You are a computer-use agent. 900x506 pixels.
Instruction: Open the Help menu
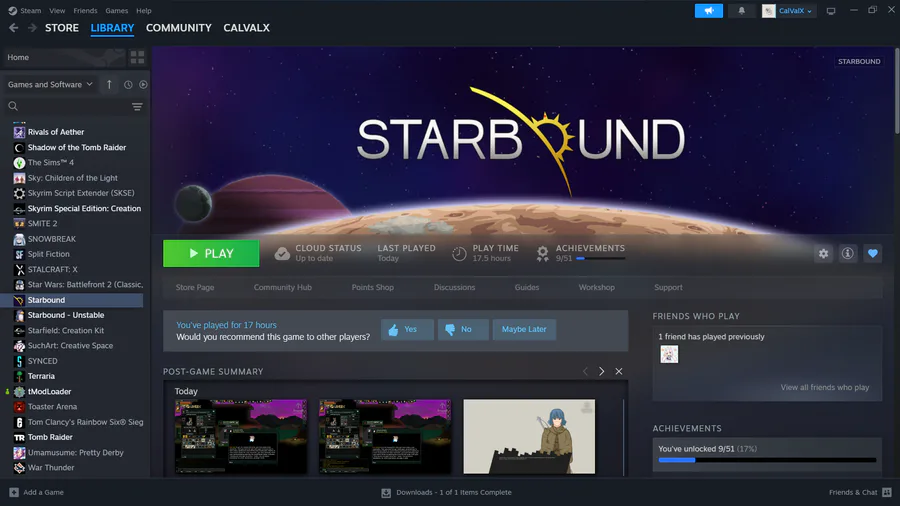click(143, 10)
